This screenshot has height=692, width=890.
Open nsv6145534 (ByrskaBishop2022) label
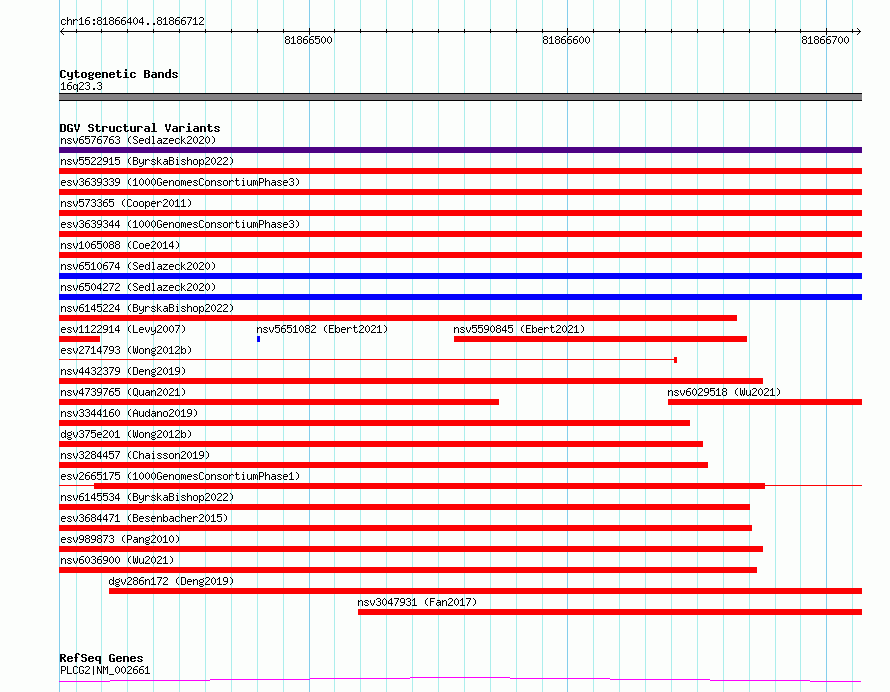(147, 497)
